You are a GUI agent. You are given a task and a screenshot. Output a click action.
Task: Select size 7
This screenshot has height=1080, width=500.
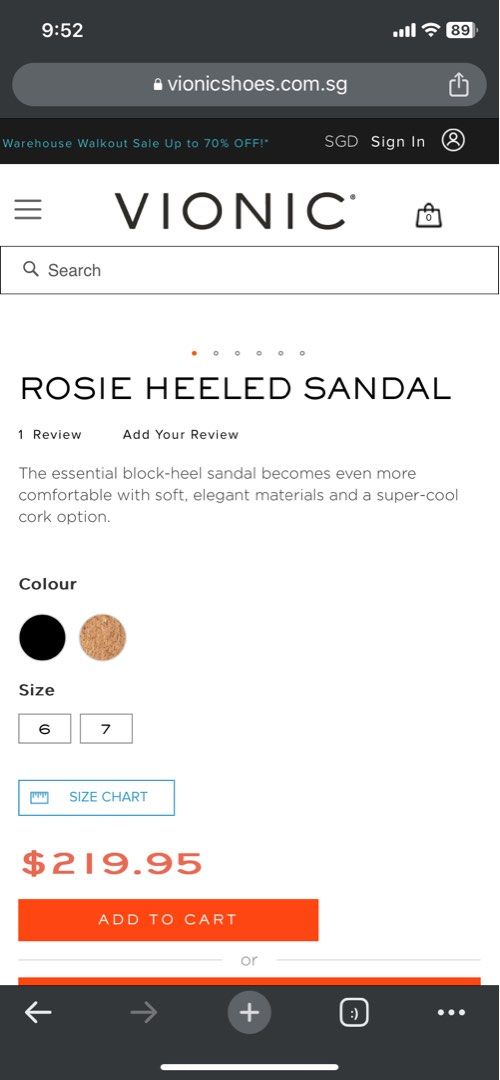coord(106,729)
